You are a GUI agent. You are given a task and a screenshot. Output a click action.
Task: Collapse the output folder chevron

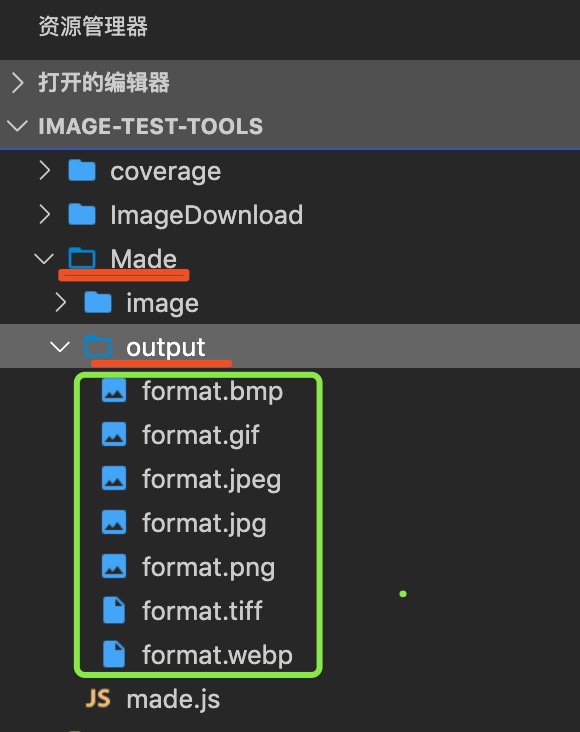tap(60, 346)
